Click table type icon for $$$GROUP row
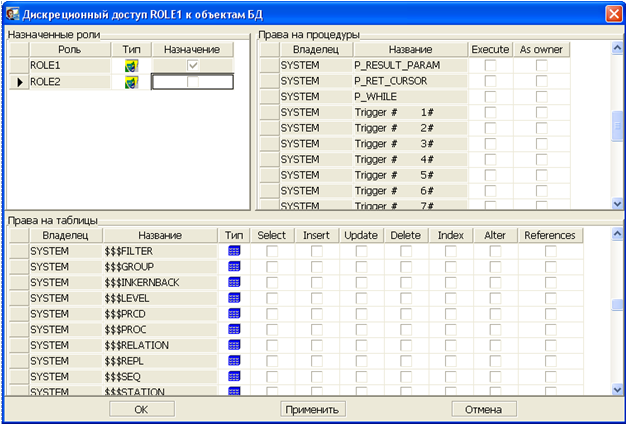The image size is (626, 425). 234,267
